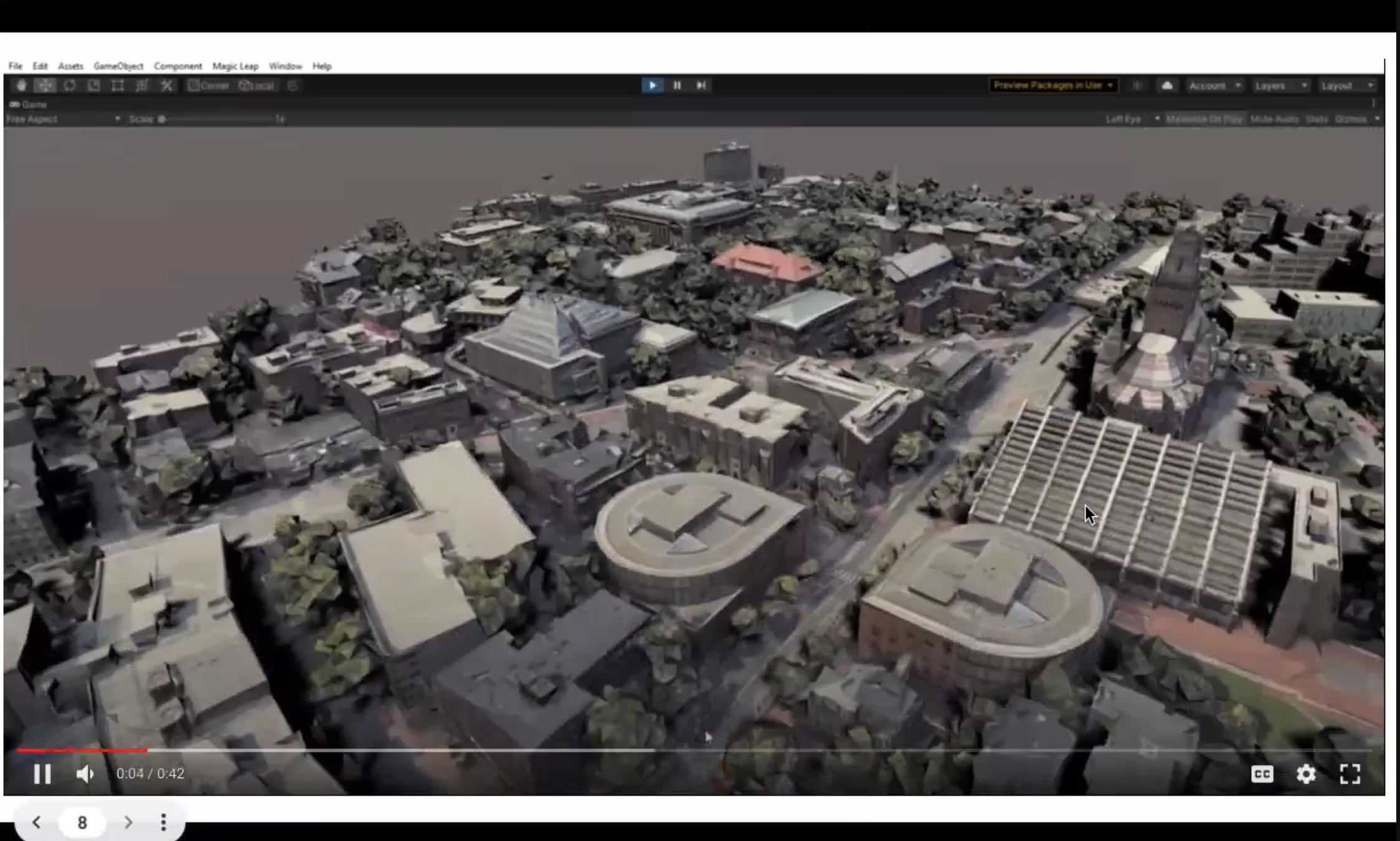Select the Rotate tool
Screen dimensions: 1400x841
click(x=70, y=86)
